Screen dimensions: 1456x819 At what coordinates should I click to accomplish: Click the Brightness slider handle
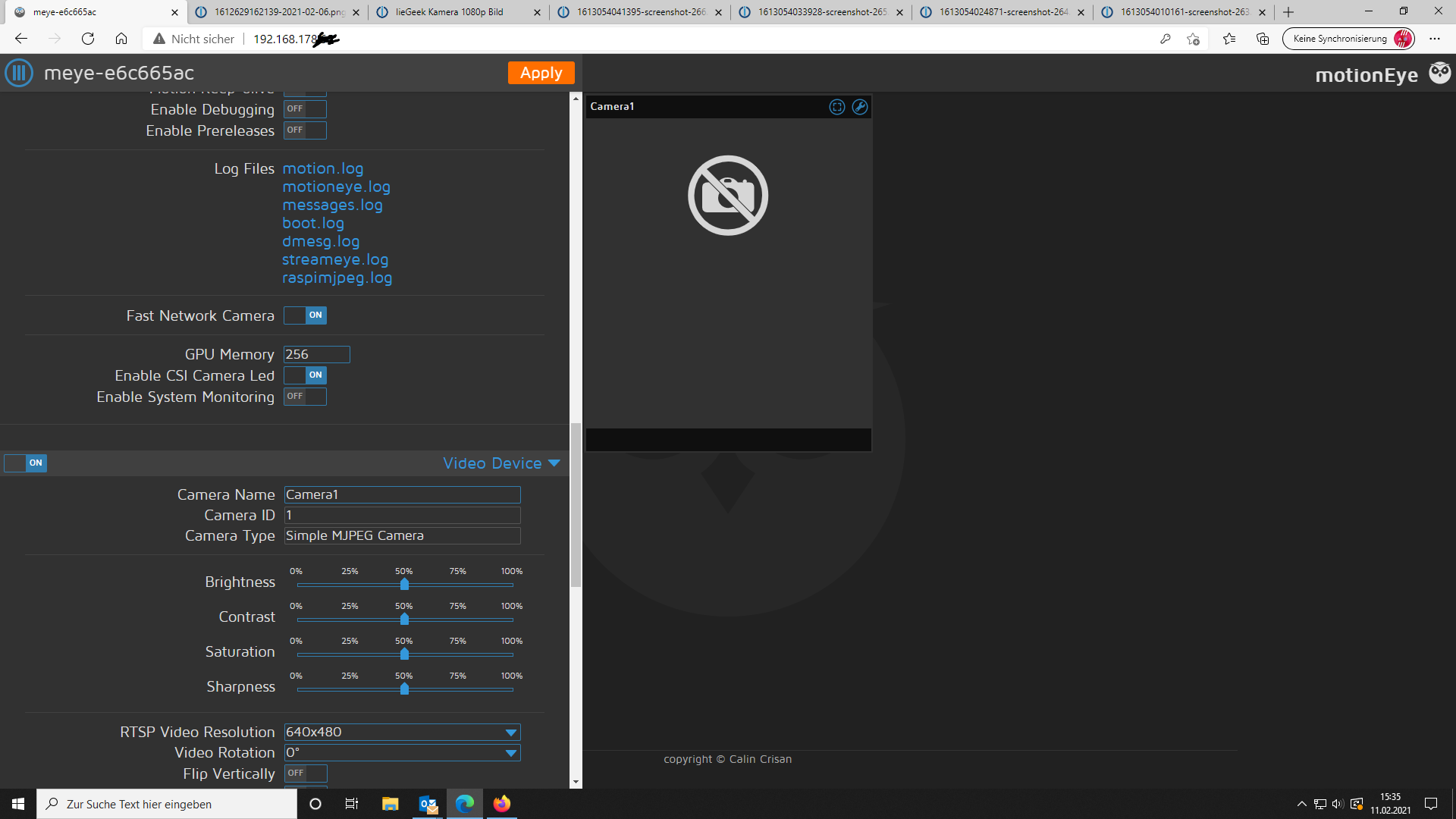[404, 584]
